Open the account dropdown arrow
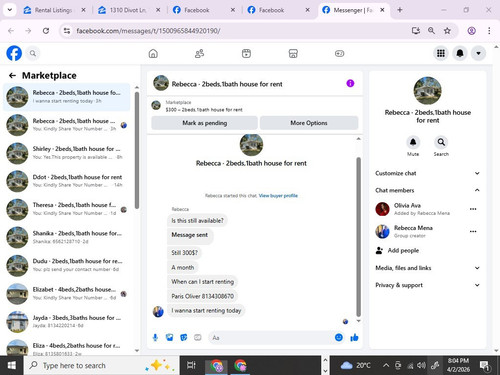 click(x=478, y=53)
